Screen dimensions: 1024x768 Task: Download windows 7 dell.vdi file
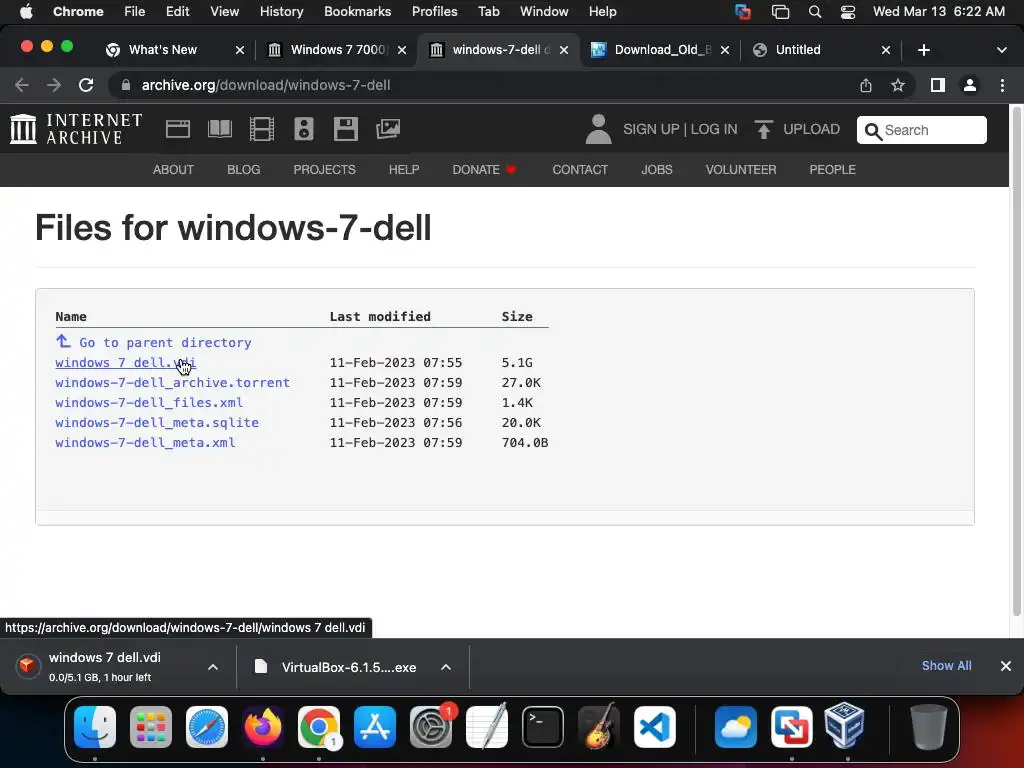[125, 362]
